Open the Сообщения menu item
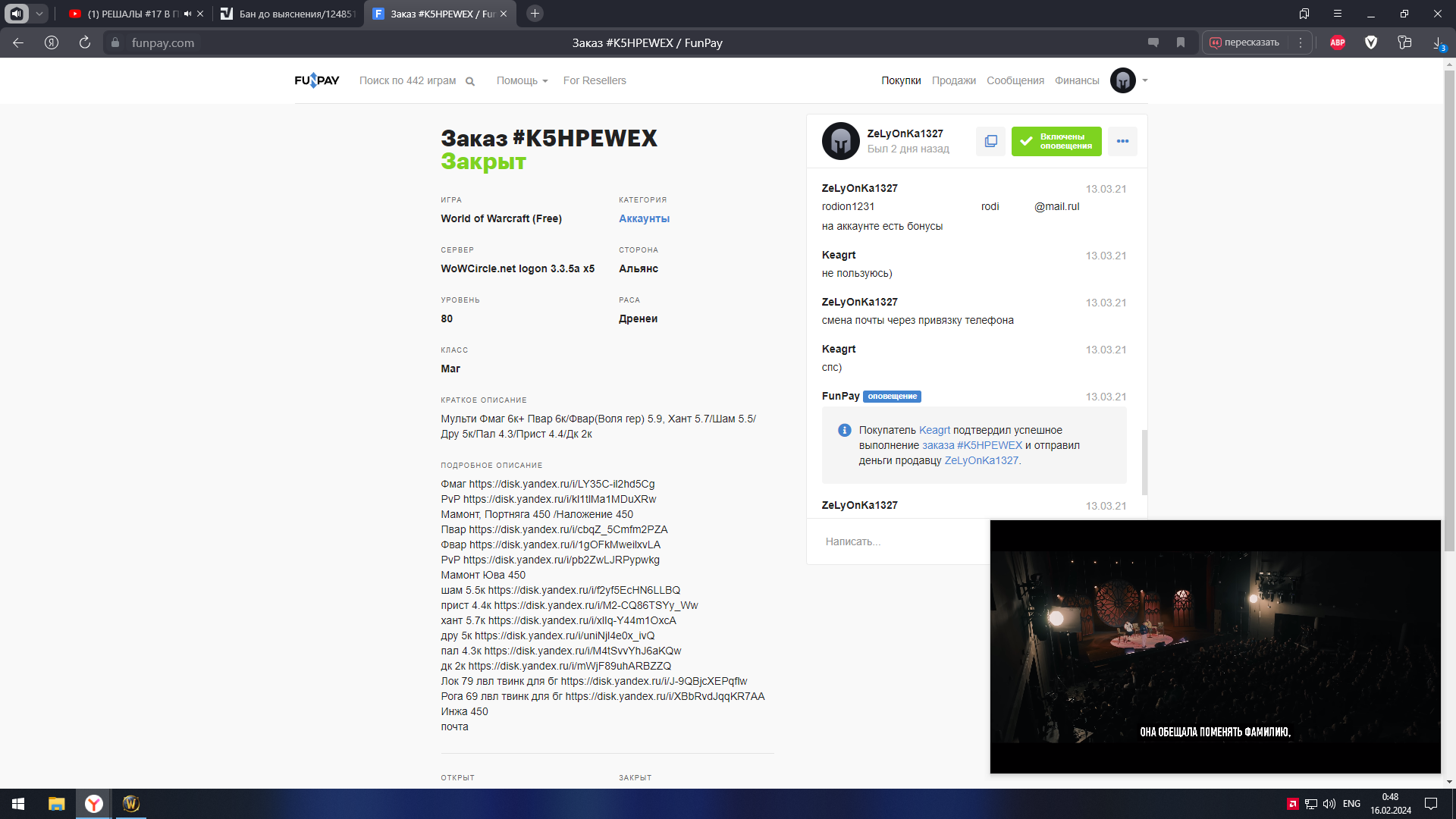Viewport: 1456px width, 819px height. click(x=1015, y=80)
